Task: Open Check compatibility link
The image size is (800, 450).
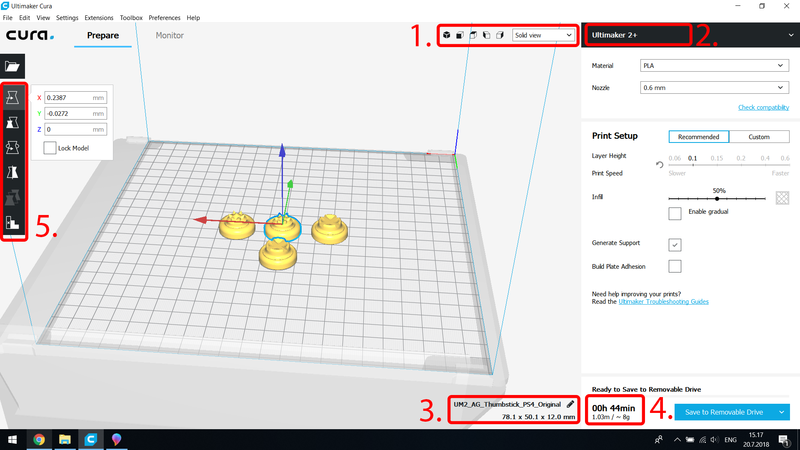Action: (x=763, y=107)
